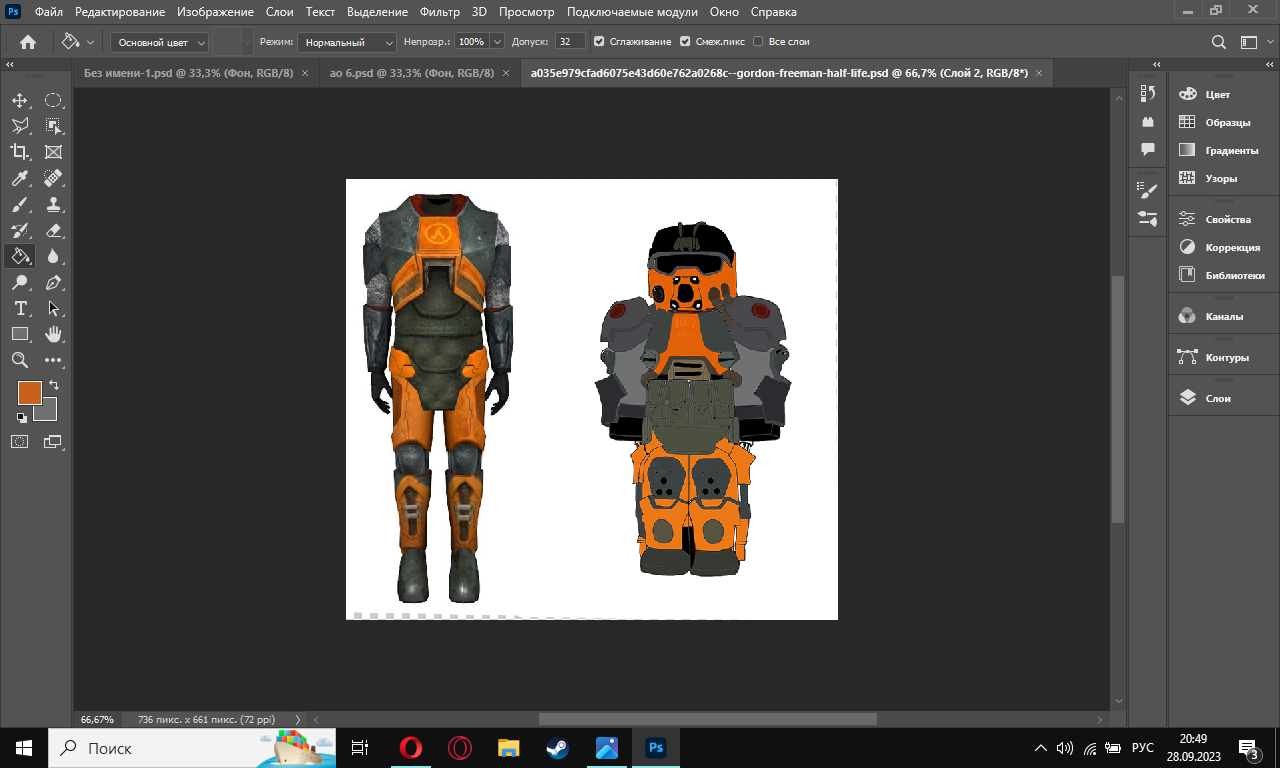Image resolution: width=1280 pixels, height=768 pixels.
Task: Select the Type tool
Action: pos(20,308)
